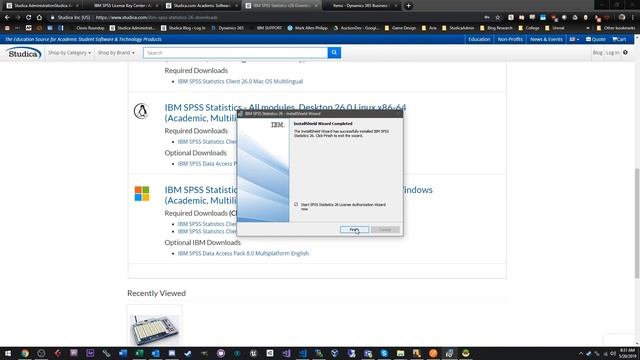Open the Chrome three-dot menu
Image resolution: width=640 pixels, height=360 pixels.
tap(633, 18)
